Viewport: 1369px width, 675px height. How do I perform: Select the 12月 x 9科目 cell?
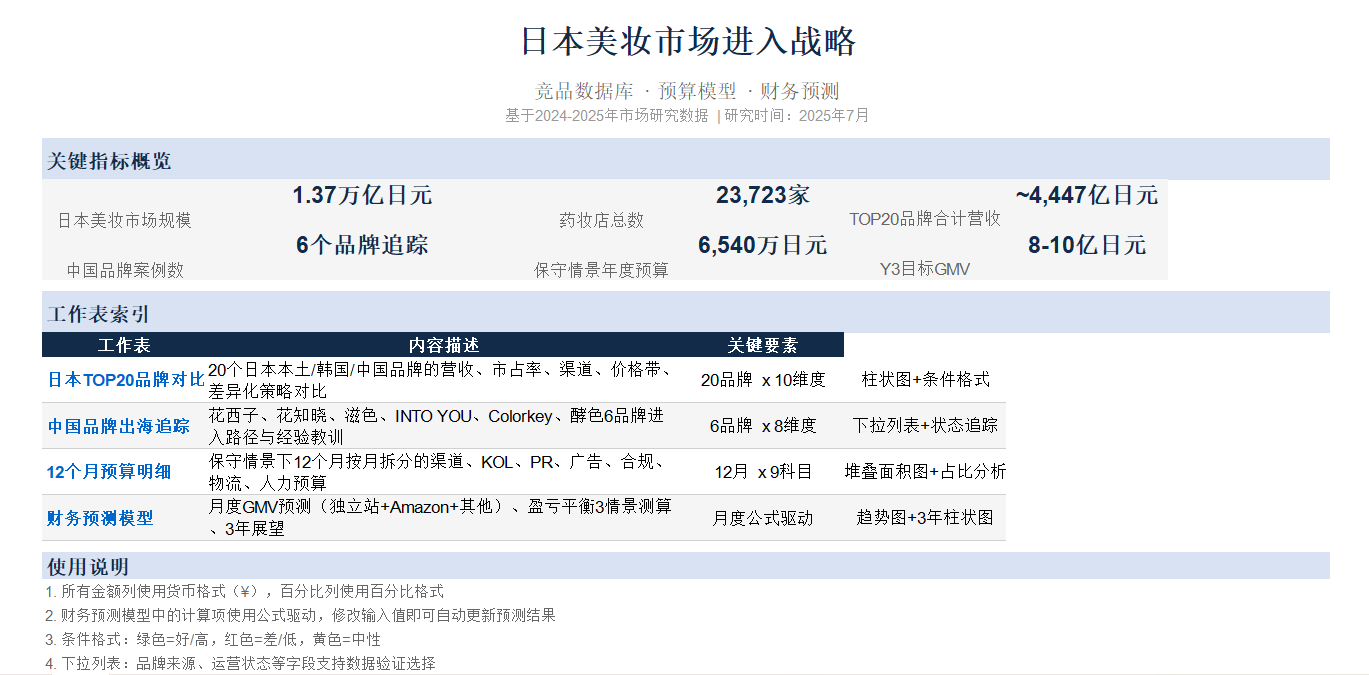pyautogui.click(x=763, y=472)
